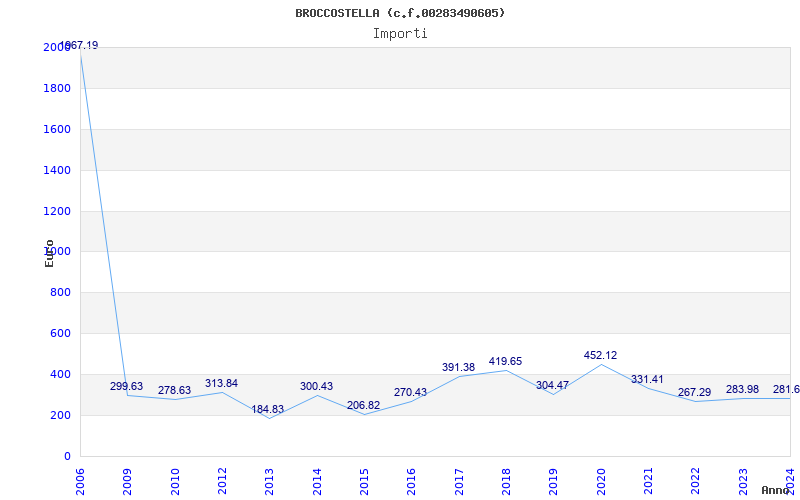Click the 800 y-axis tick value
Viewport: 800px width, 500px height.
60,292
